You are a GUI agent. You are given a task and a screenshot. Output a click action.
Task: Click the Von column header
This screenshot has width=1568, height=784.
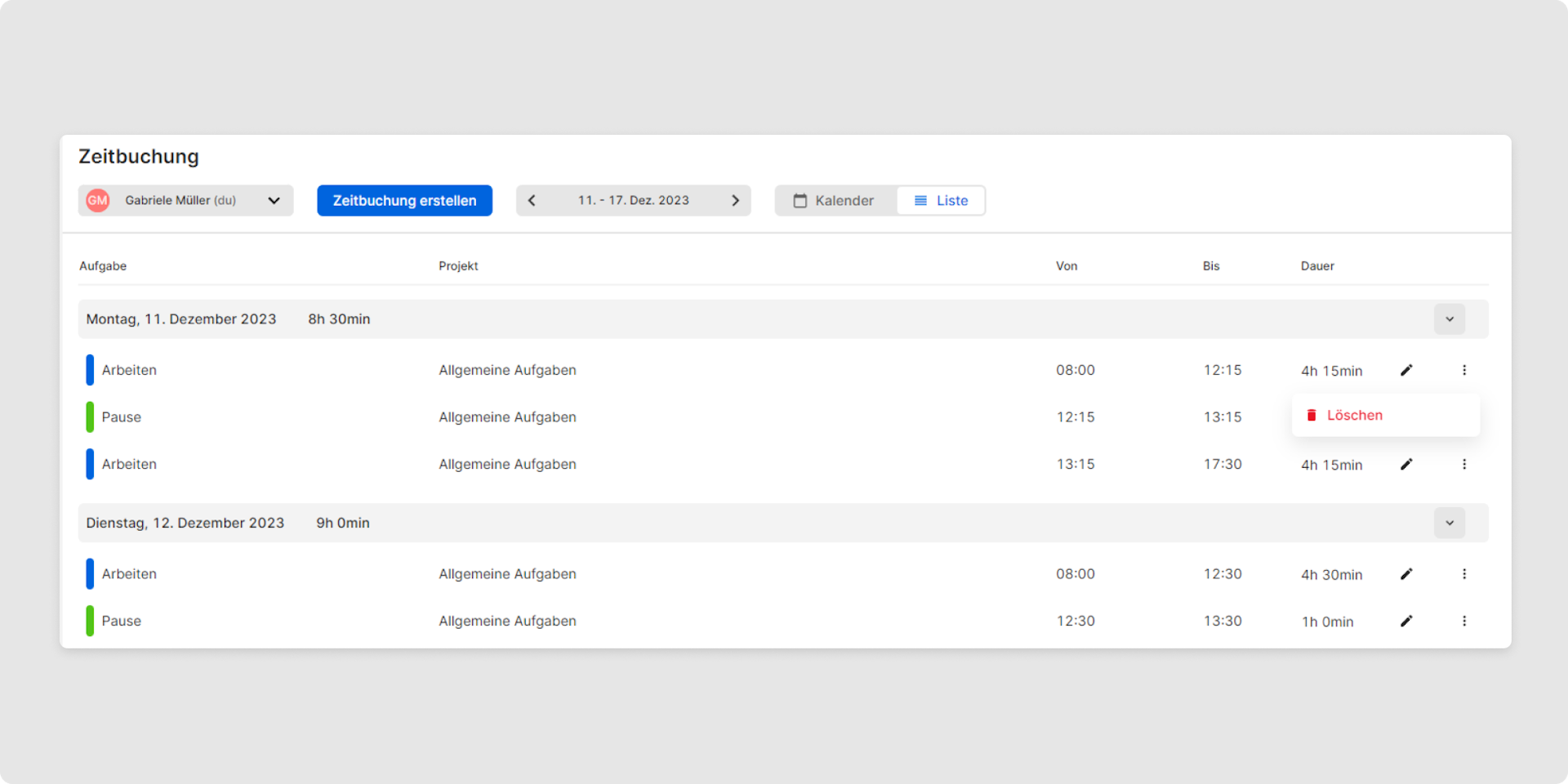point(1067,266)
